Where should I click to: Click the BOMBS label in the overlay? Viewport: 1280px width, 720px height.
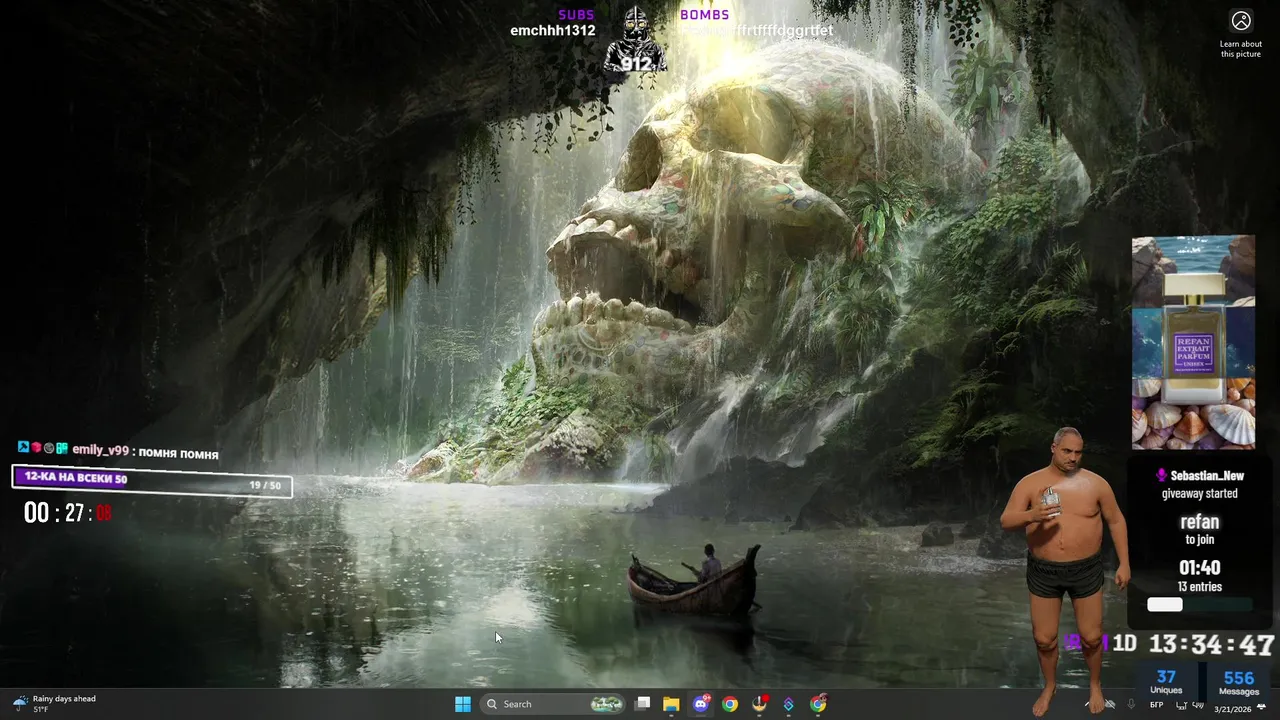click(x=705, y=14)
